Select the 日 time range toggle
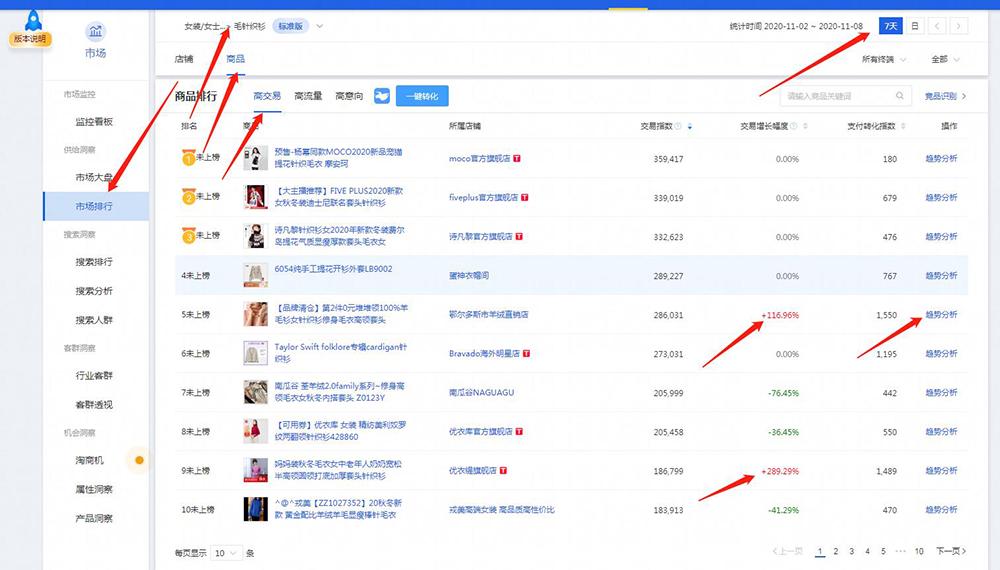 914,26
